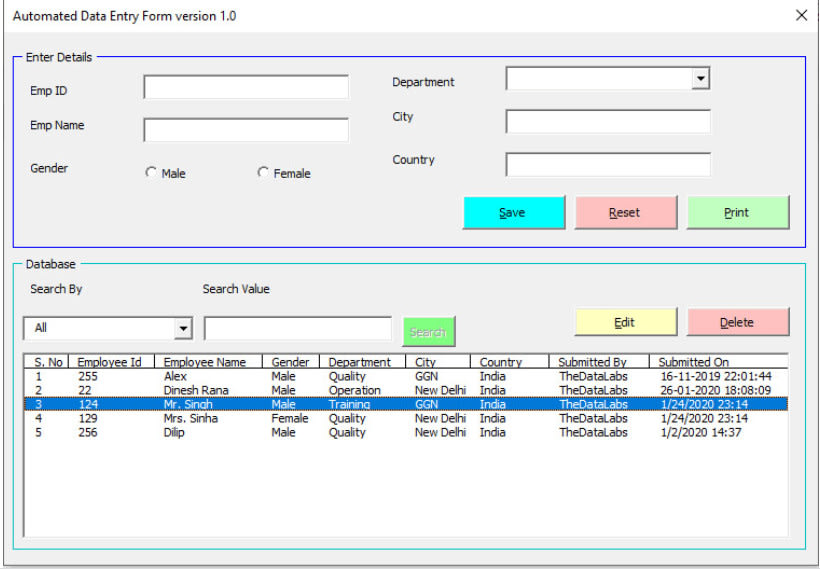Close the Automated Data Entry Form window
Screen dimensions: 820x569
click(801, 15)
